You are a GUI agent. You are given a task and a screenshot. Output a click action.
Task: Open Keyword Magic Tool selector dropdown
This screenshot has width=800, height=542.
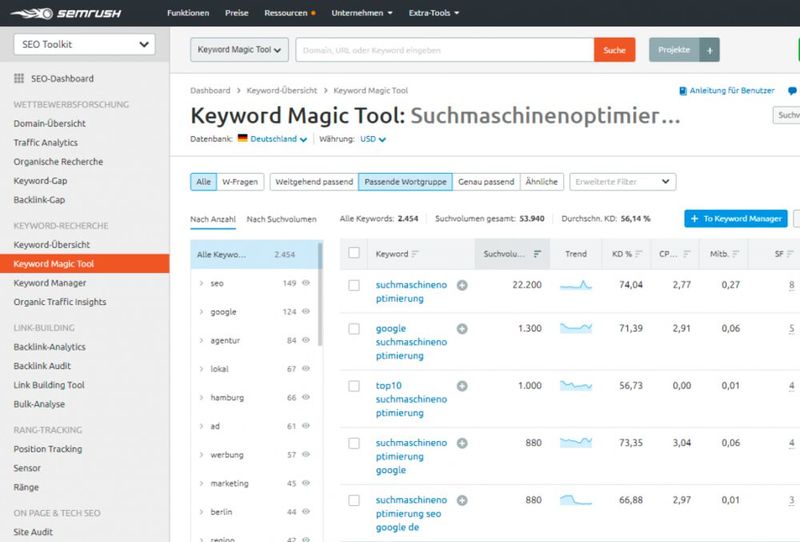(239, 50)
